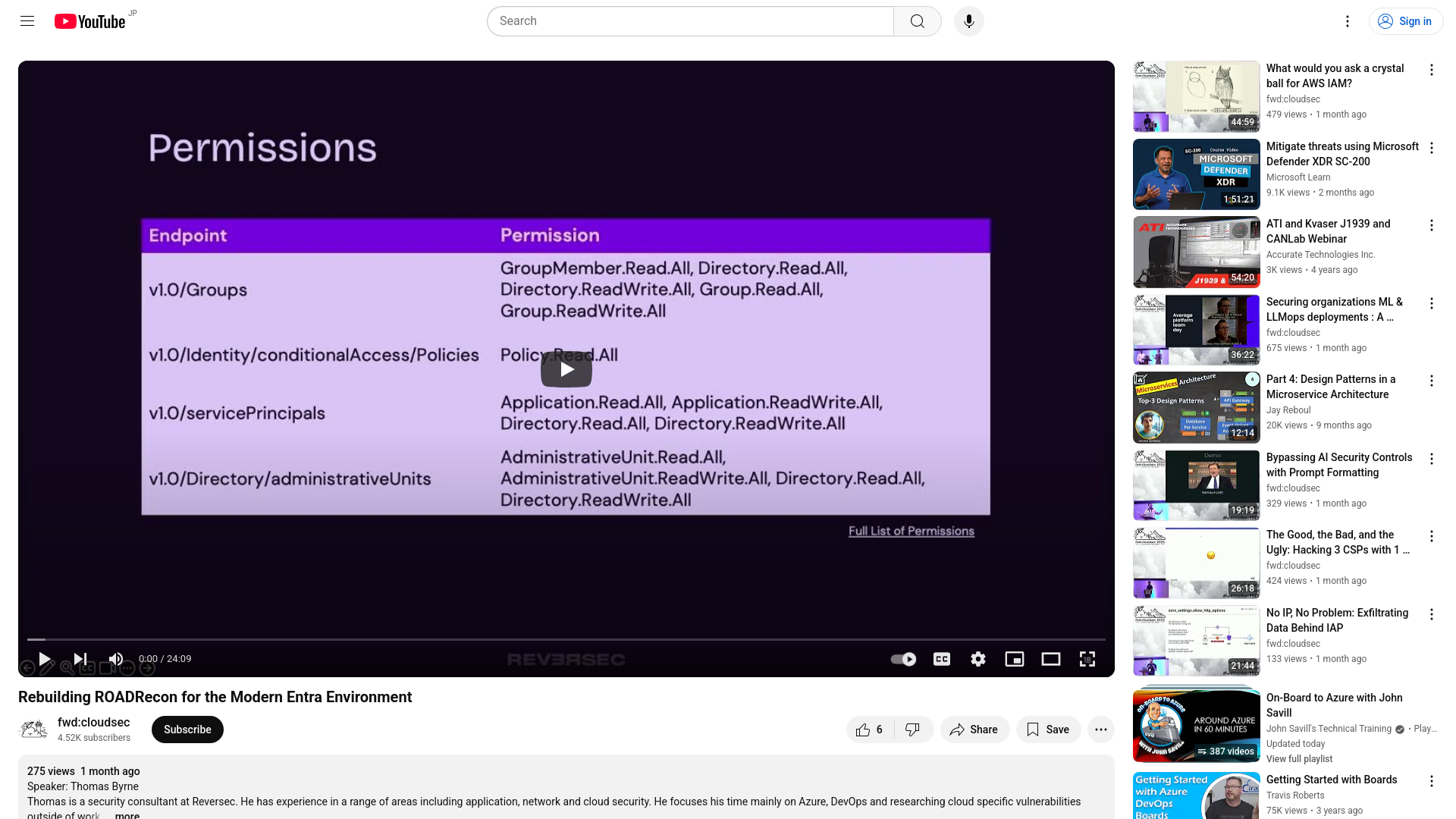Play the video with the center play button
Image resolution: width=1456 pixels, height=819 pixels.
tap(566, 369)
